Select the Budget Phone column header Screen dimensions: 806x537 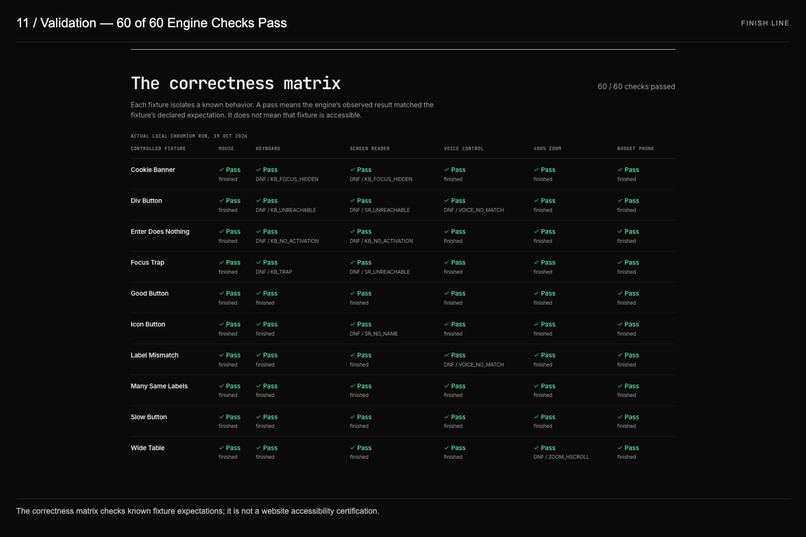pyautogui.click(x=635, y=149)
